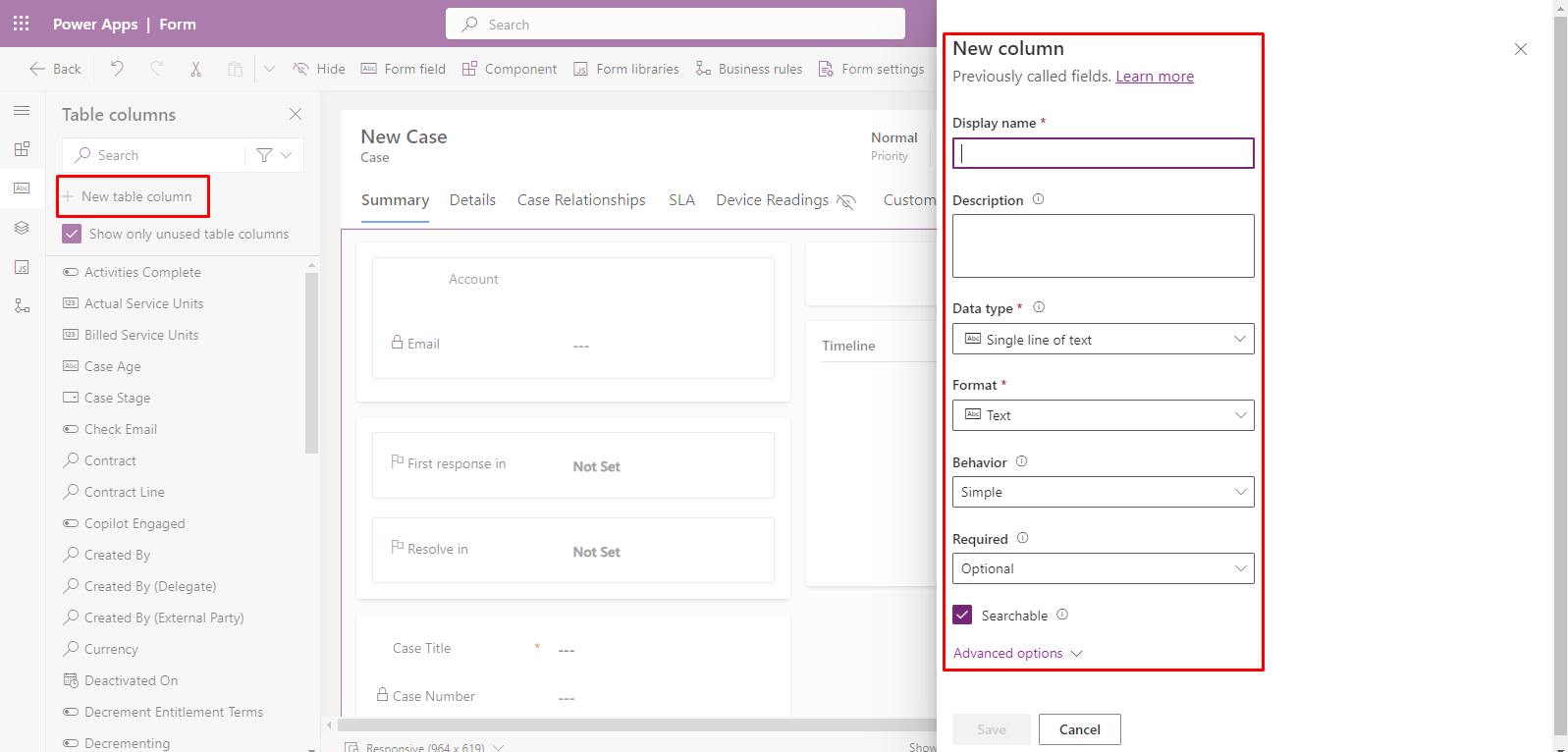Open the column filter dropdown
This screenshot has height=752, width=1568.
pyautogui.click(x=274, y=155)
